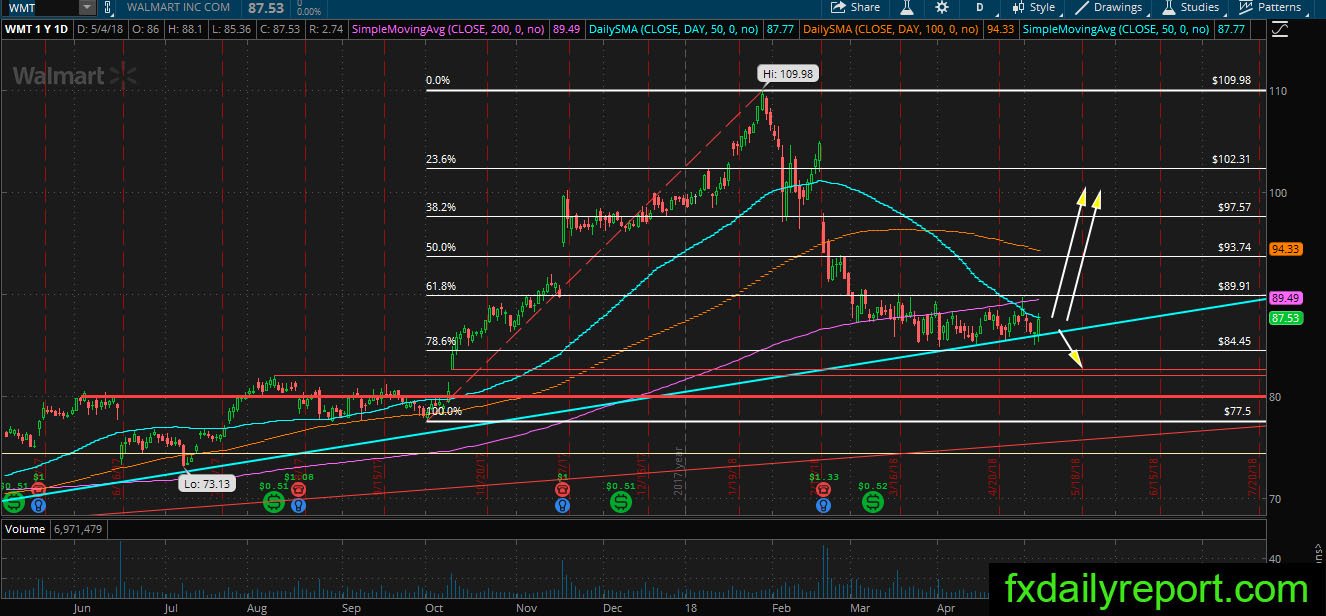Click the red earnings phone icon near May 2017
The height and width of the screenshot is (616, 1326).
click(x=37, y=490)
